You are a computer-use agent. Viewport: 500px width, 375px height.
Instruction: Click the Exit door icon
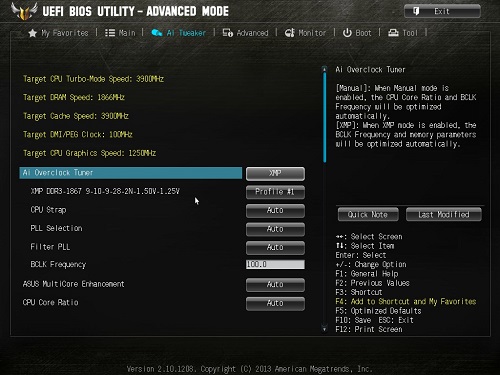(416, 11)
